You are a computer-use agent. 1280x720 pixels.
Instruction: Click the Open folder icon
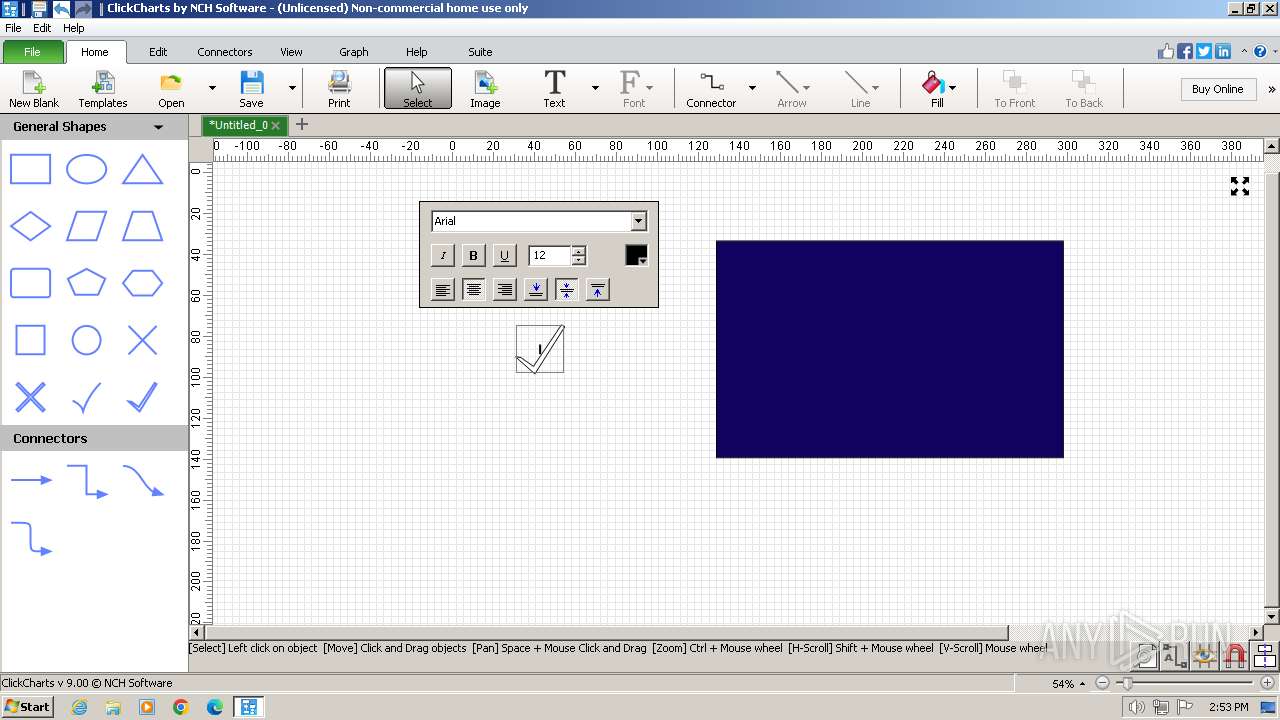pyautogui.click(x=171, y=89)
